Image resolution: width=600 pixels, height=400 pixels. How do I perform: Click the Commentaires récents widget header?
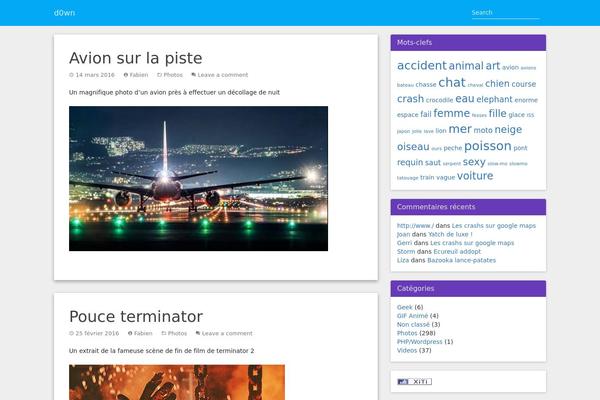click(468, 207)
